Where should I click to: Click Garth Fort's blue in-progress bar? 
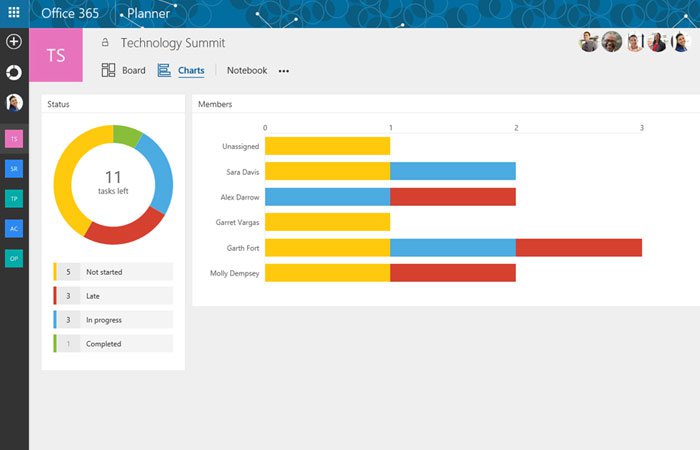(x=453, y=248)
